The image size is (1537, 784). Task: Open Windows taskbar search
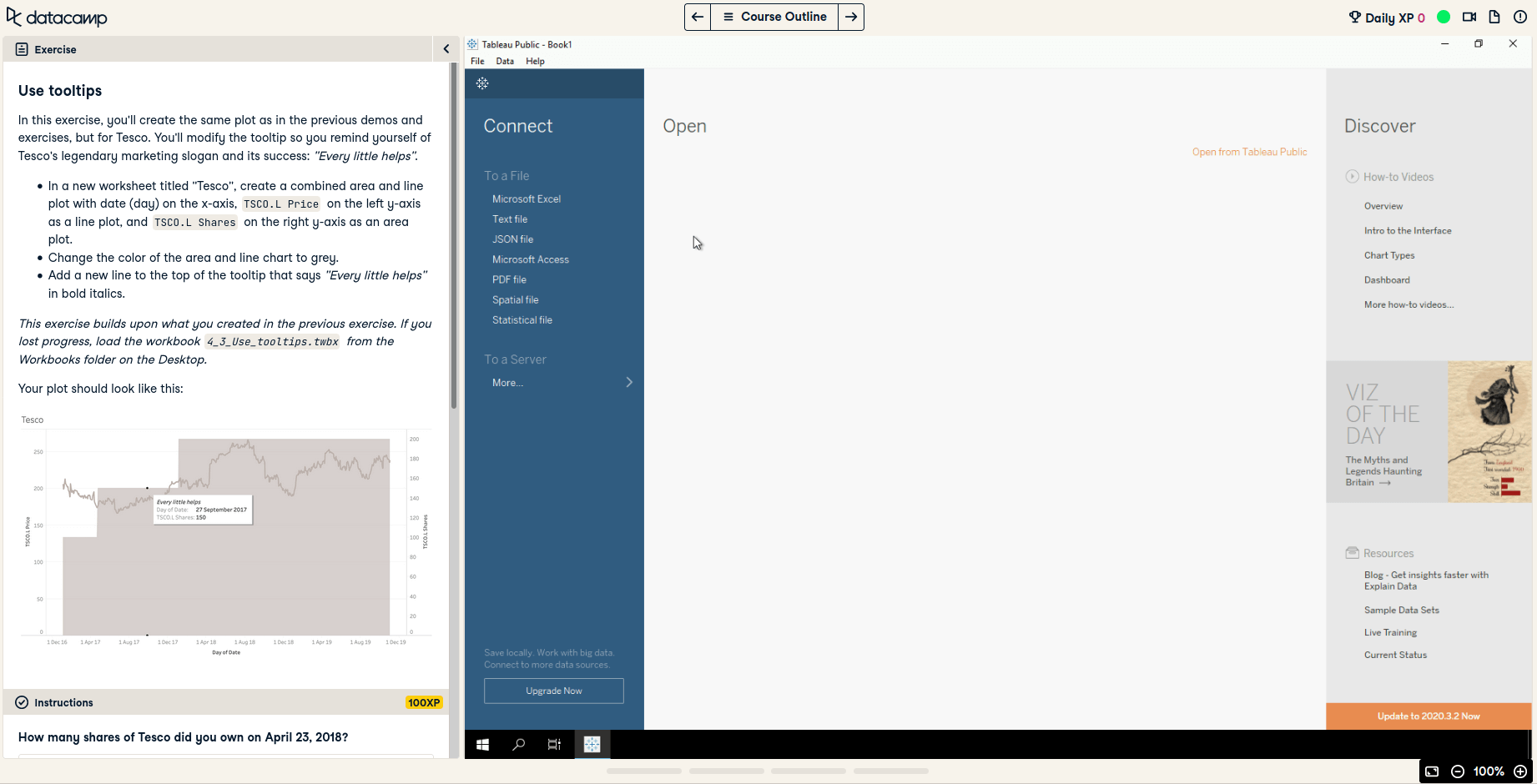(518, 744)
